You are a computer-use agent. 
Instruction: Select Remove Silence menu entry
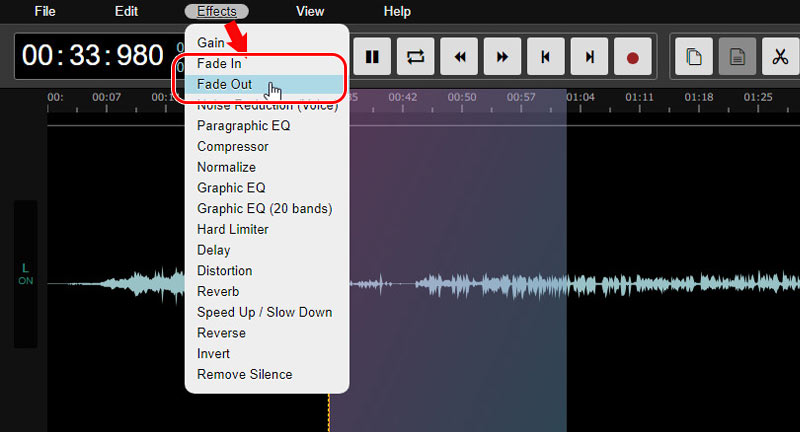coord(244,374)
